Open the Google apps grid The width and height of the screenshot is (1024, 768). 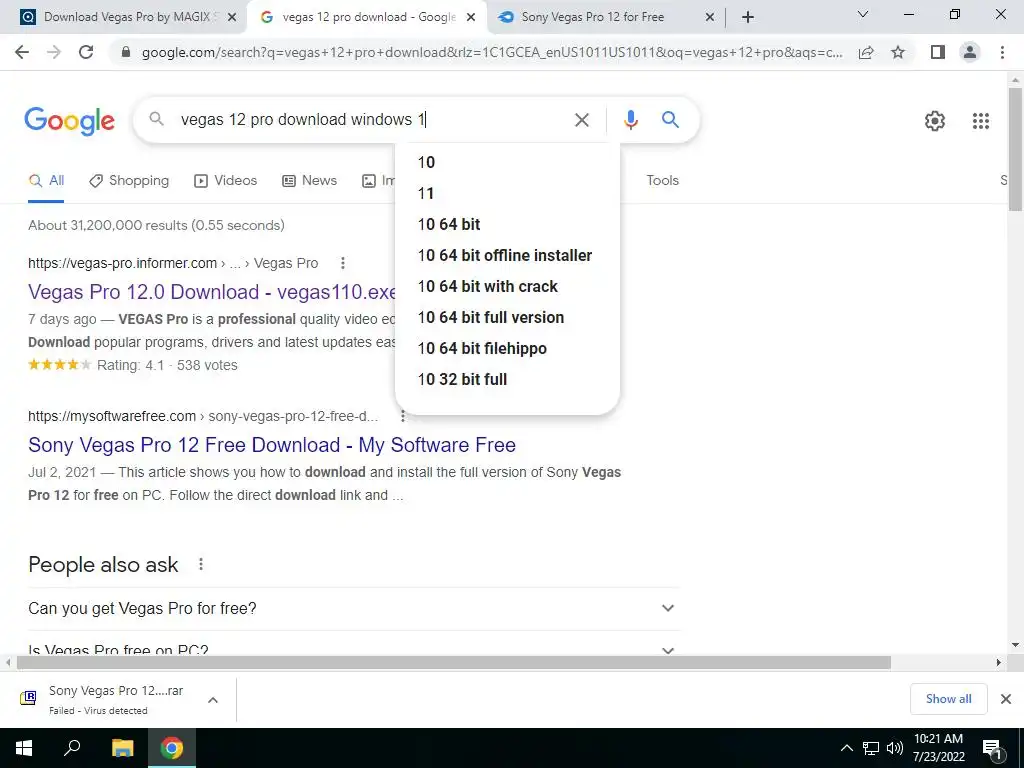[x=981, y=121]
